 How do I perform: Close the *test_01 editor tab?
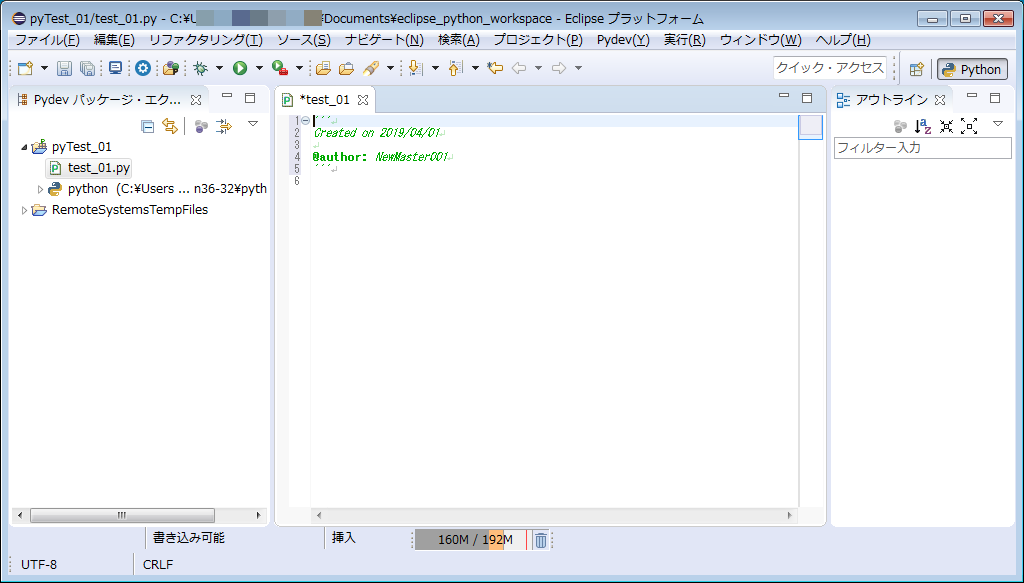pyautogui.click(x=363, y=100)
